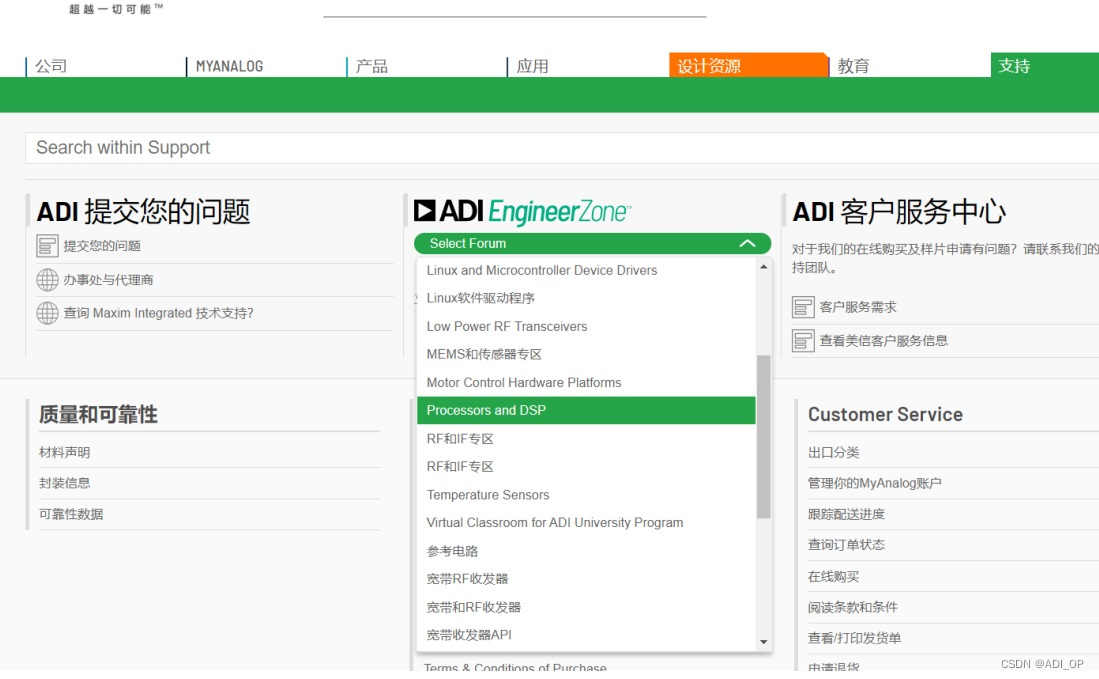Open the 提交您的问题 link
Screen dimensions: 1099x679
pos(102,246)
